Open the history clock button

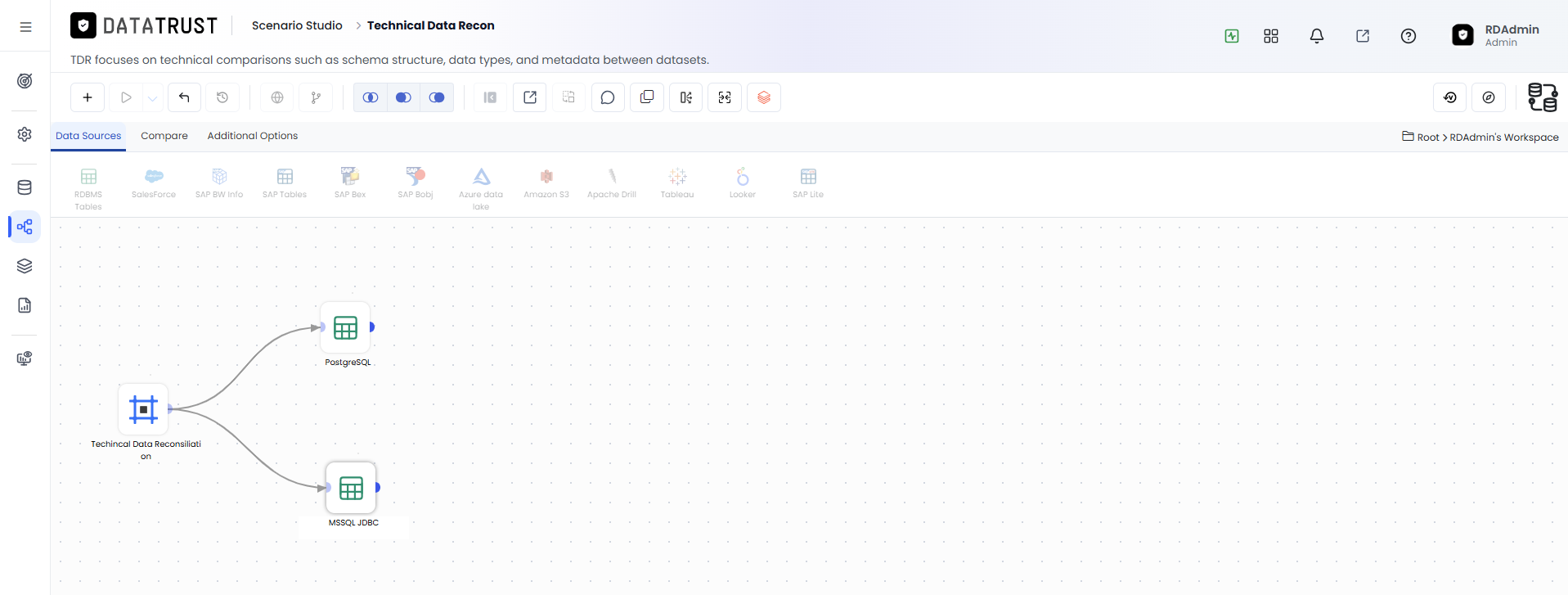pyautogui.click(x=222, y=97)
